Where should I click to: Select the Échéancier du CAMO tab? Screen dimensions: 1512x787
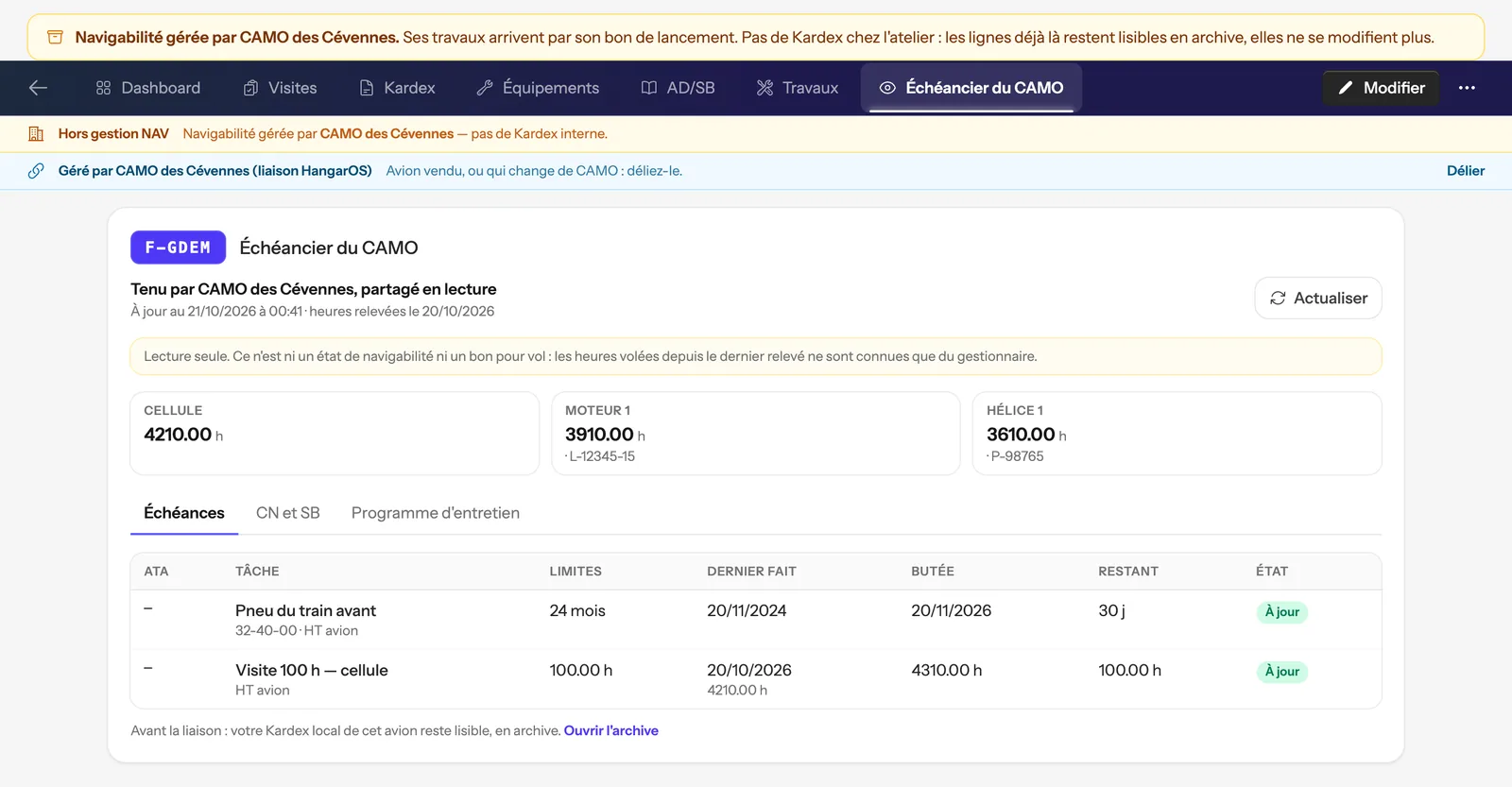pos(971,88)
